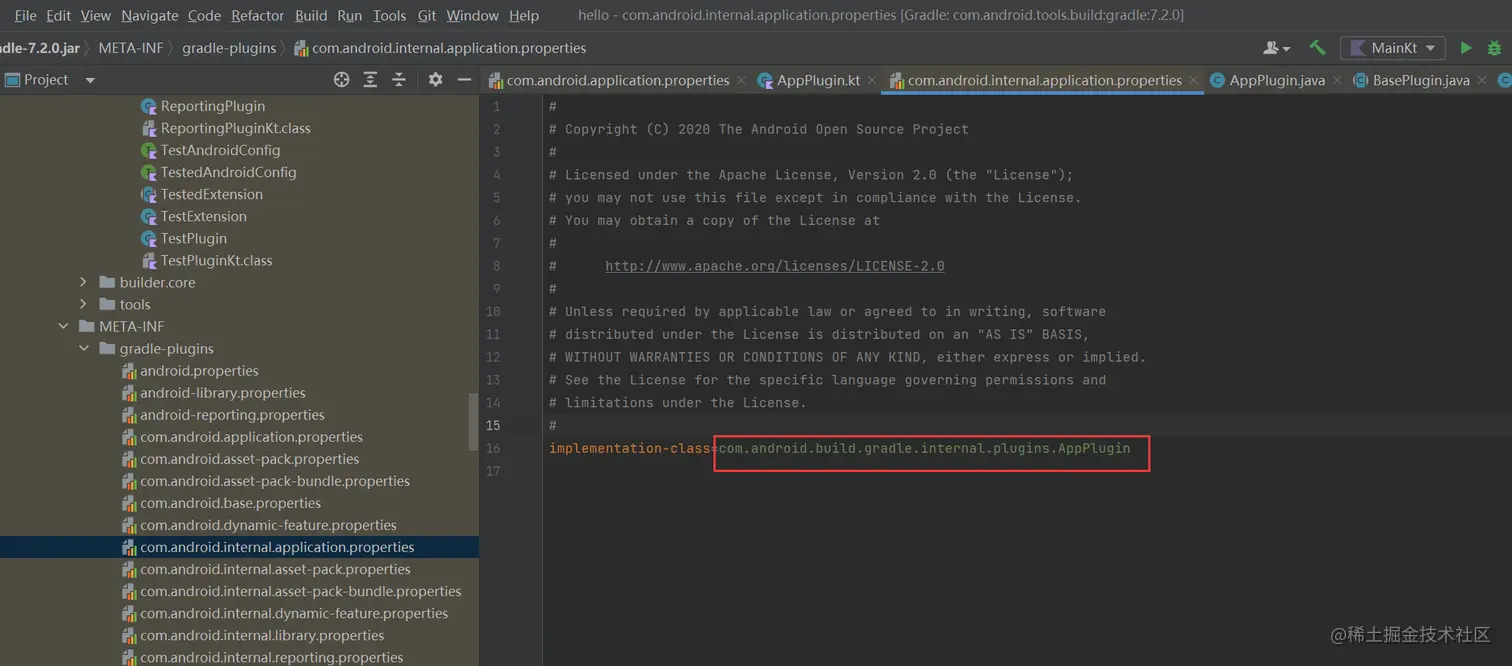Open the Navigate menu
1512x666 pixels.
click(150, 15)
